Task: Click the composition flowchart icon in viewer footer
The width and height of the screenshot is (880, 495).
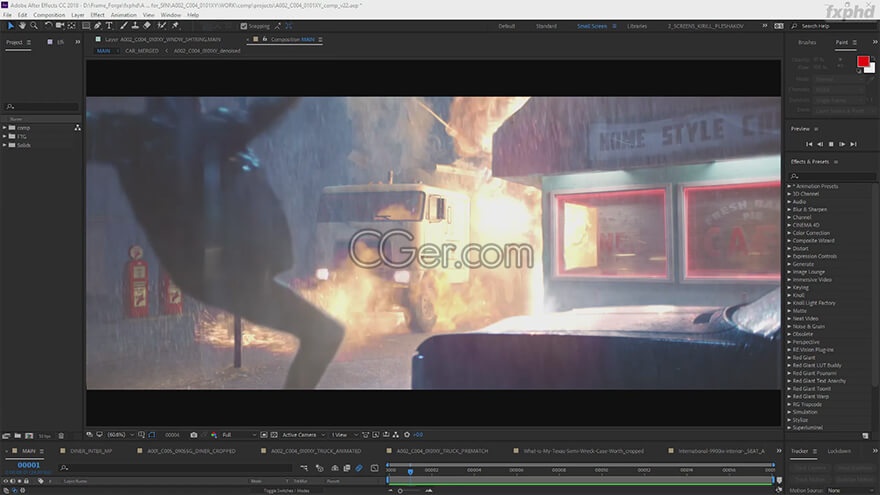Action: (x=396, y=435)
